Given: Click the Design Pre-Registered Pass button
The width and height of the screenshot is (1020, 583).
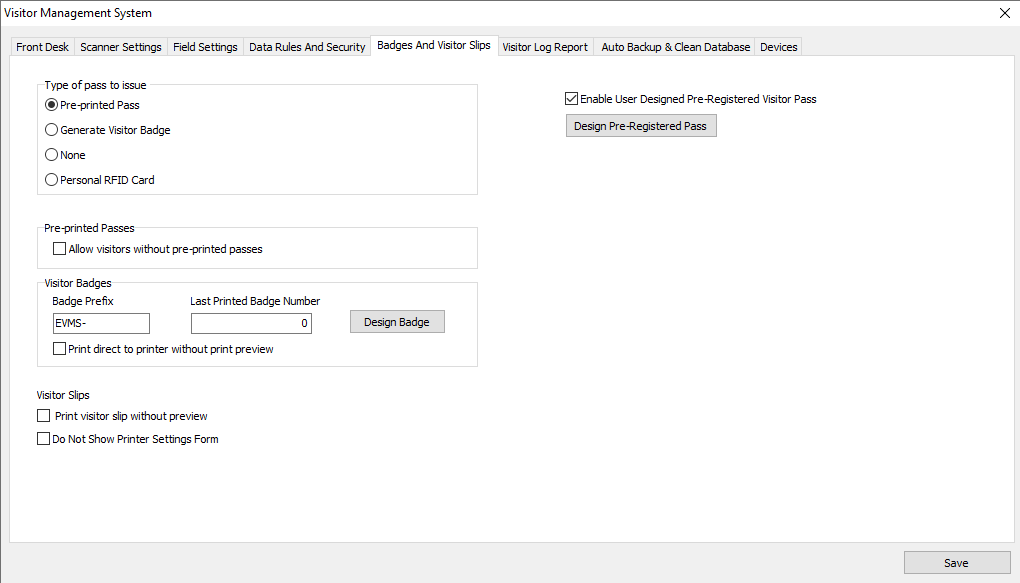Looking at the screenshot, I should tap(640, 126).
